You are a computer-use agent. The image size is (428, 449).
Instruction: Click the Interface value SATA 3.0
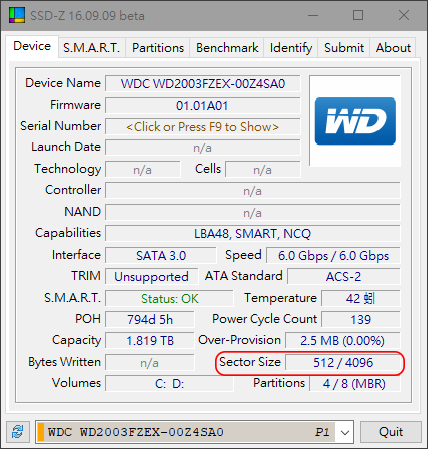pos(161,256)
